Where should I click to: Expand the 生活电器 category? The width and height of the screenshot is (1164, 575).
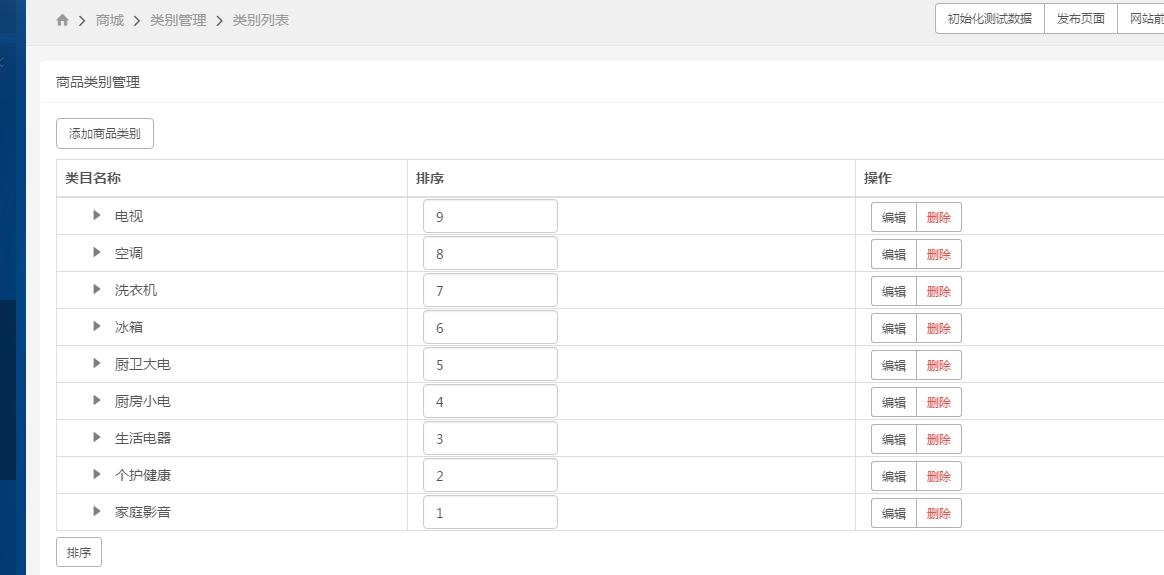(97, 437)
